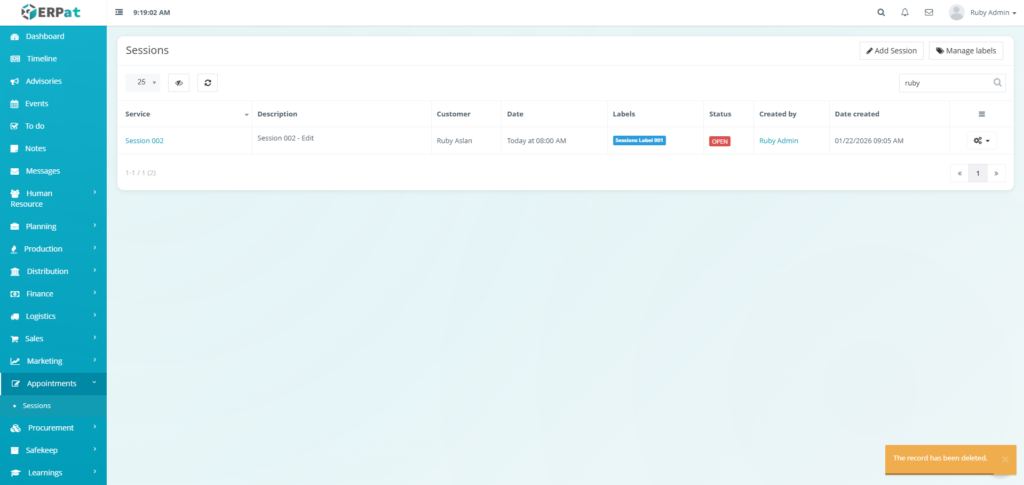This screenshot has width=1024, height=485.
Task: Click the table columns menu icon
Action: click(x=981, y=114)
